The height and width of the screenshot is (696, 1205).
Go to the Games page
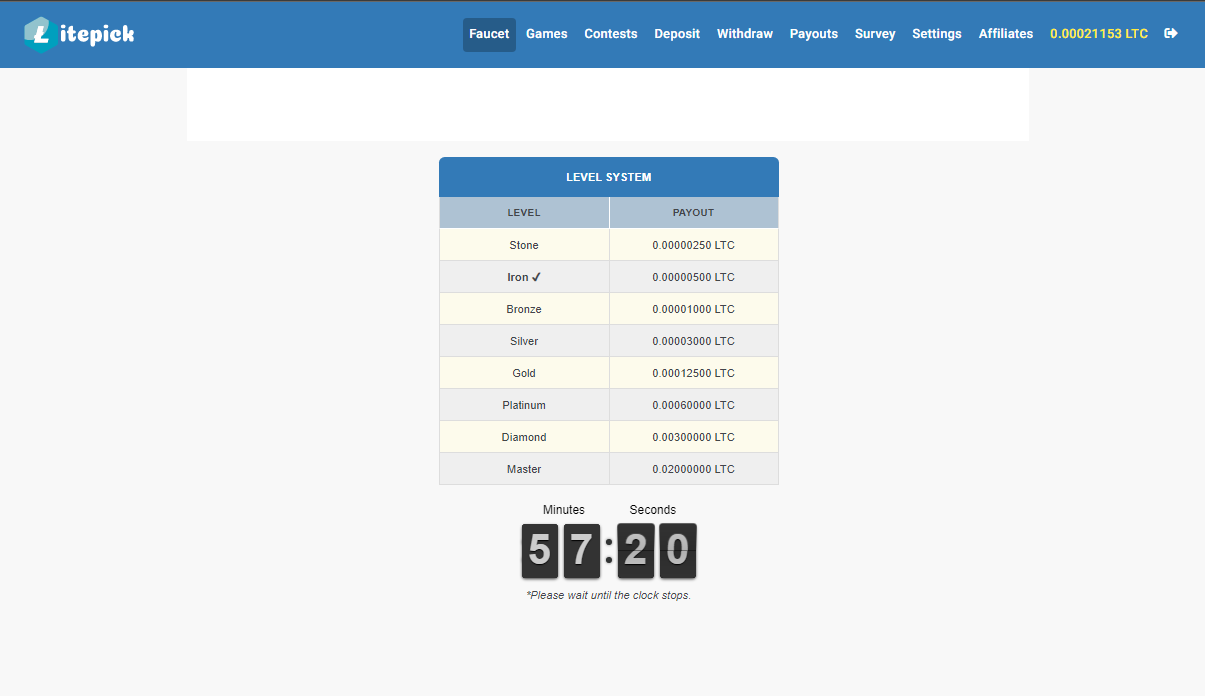point(547,34)
